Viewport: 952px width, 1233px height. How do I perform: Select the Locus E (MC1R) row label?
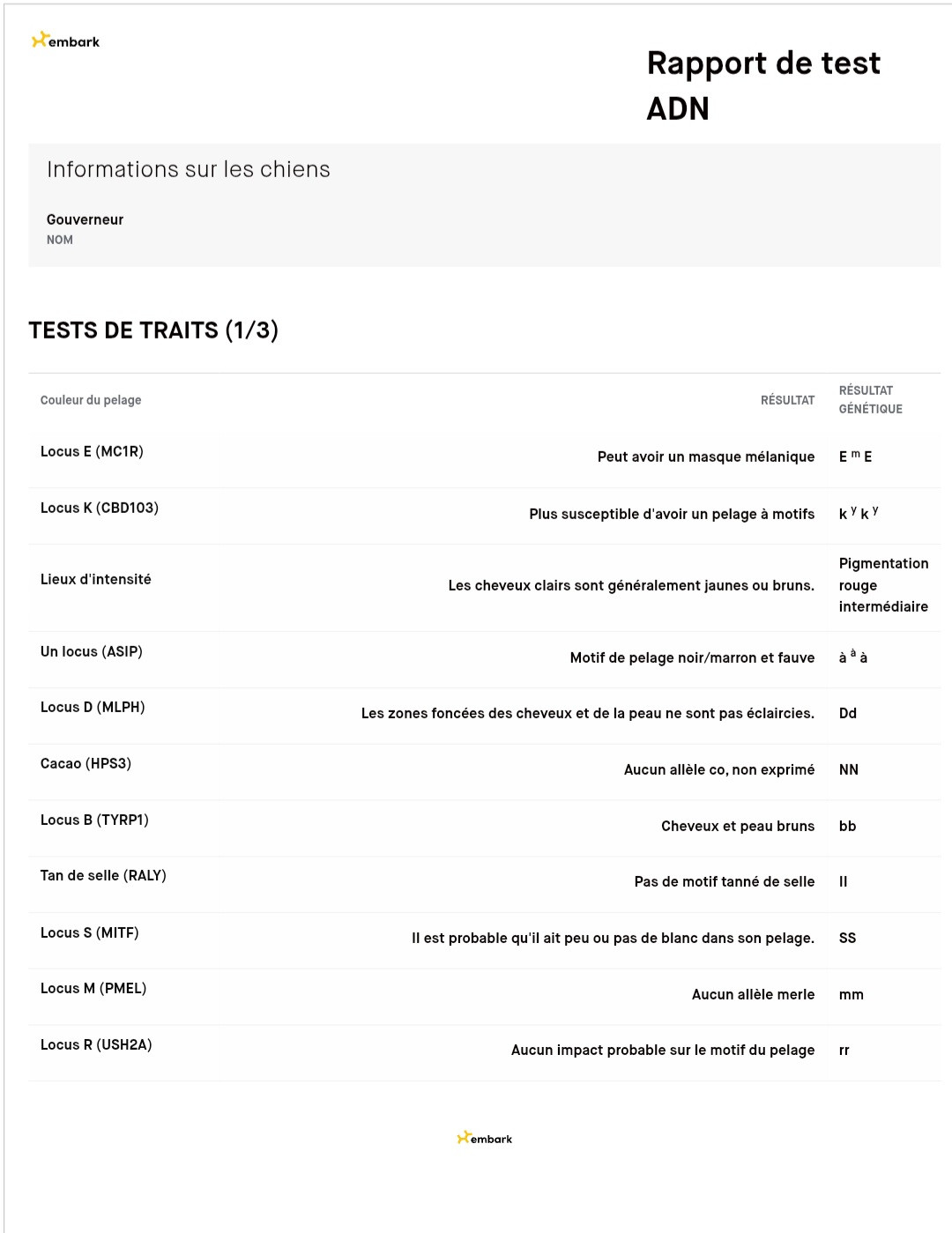[x=92, y=451]
